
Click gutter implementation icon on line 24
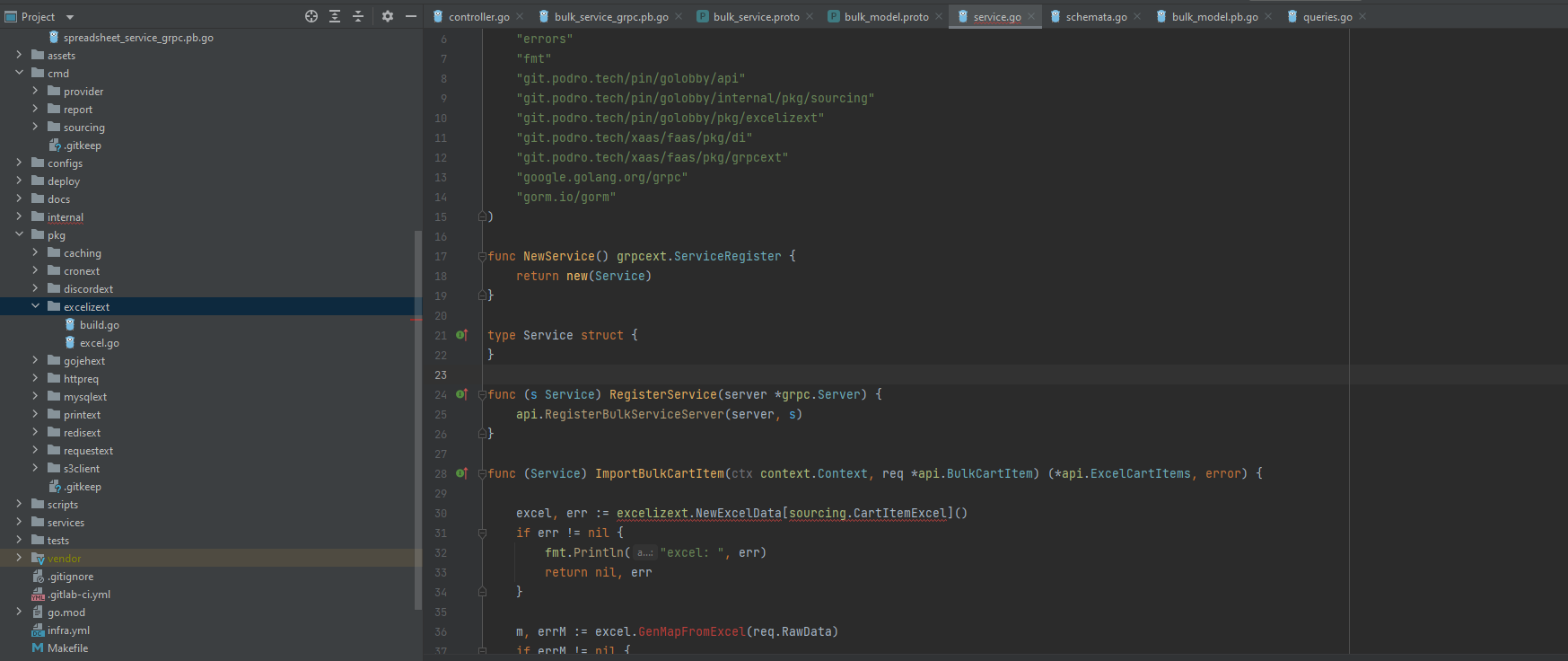click(x=461, y=394)
